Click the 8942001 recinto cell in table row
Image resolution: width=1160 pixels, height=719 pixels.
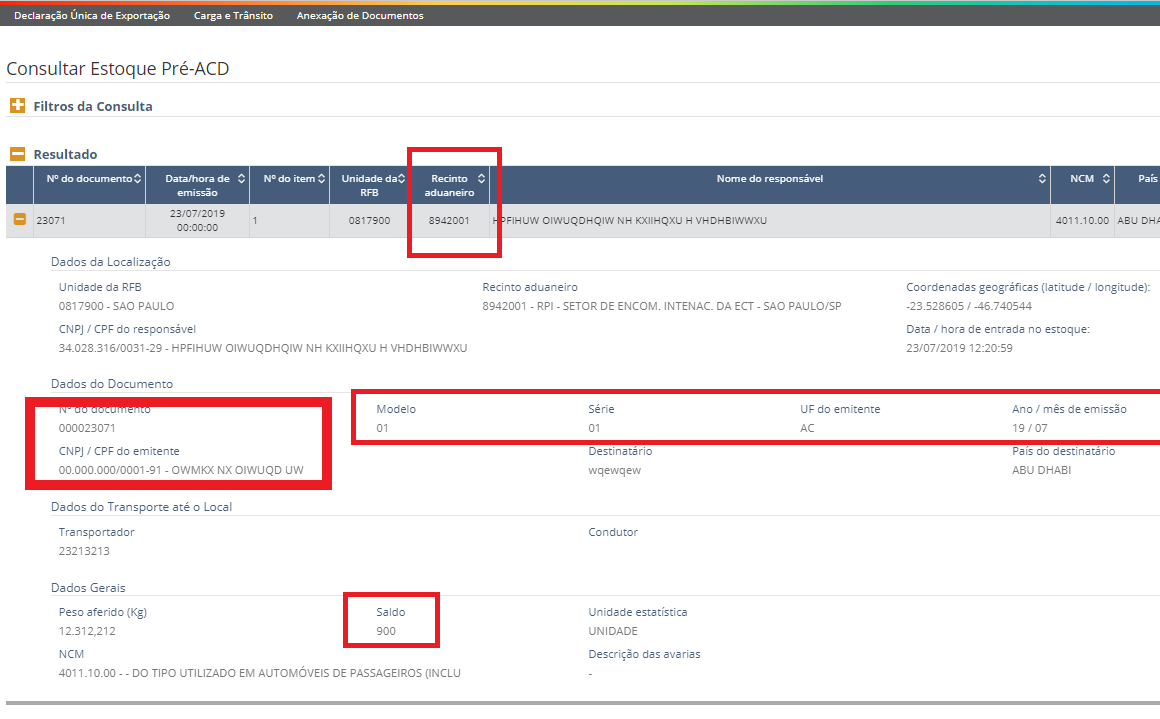[449, 221]
